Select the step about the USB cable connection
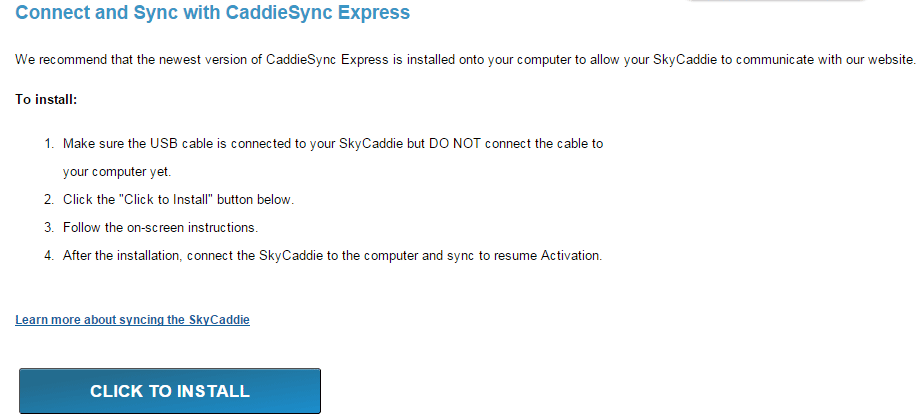The width and height of the screenshot is (920, 419). pyautogui.click(x=333, y=157)
